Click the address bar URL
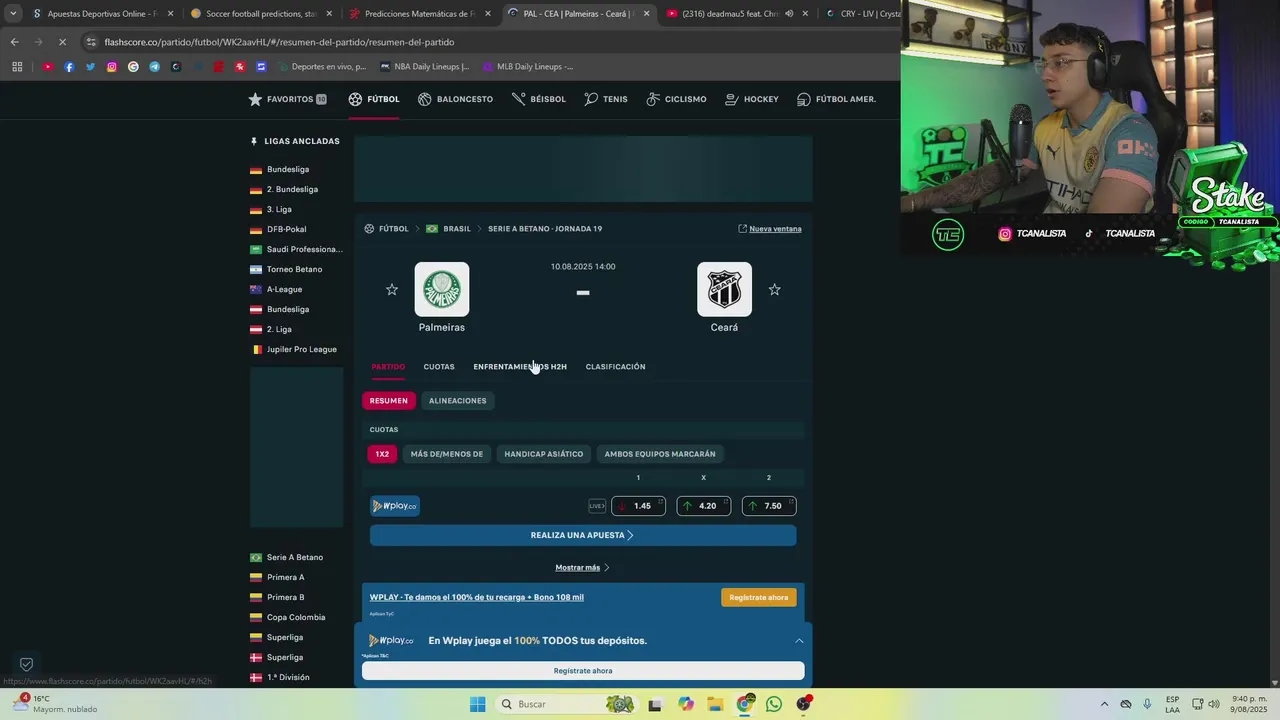1280x720 pixels. pyautogui.click(x=279, y=42)
